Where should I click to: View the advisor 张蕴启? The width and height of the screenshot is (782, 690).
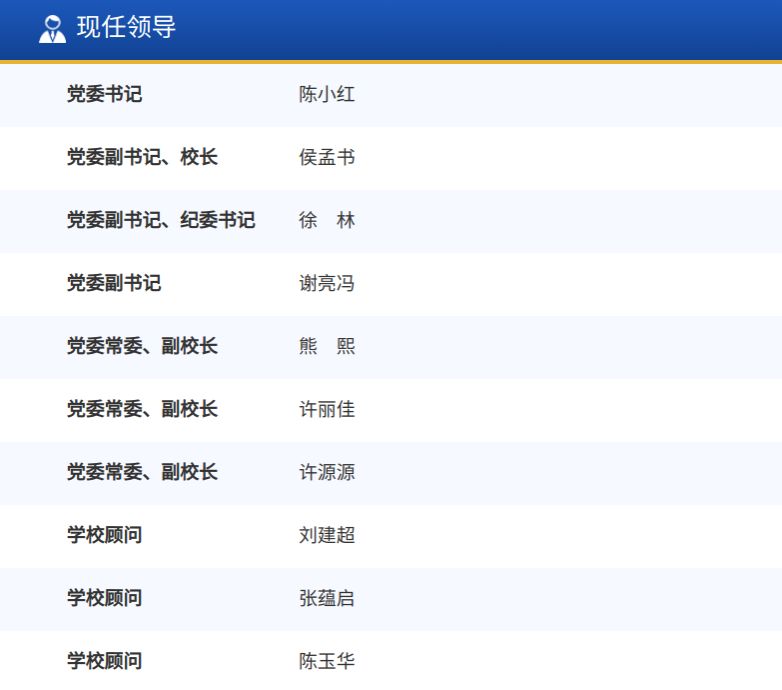(x=327, y=599)
